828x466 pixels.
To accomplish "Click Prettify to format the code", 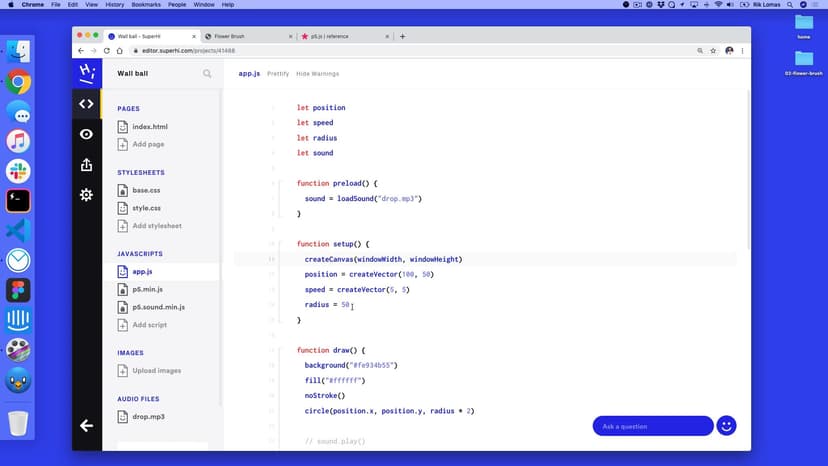I will pos(278,73).
